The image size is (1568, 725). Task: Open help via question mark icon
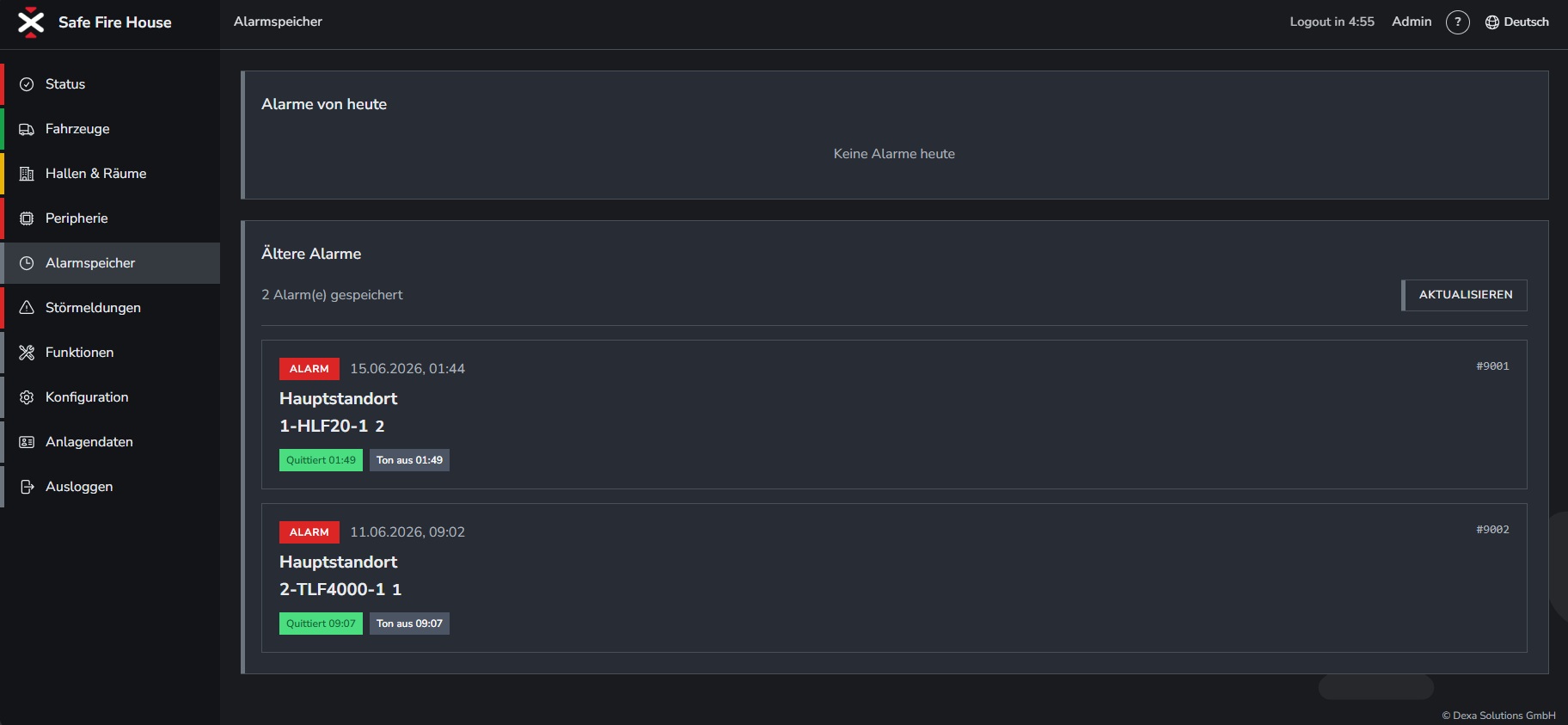click(x=1458, y=22)
